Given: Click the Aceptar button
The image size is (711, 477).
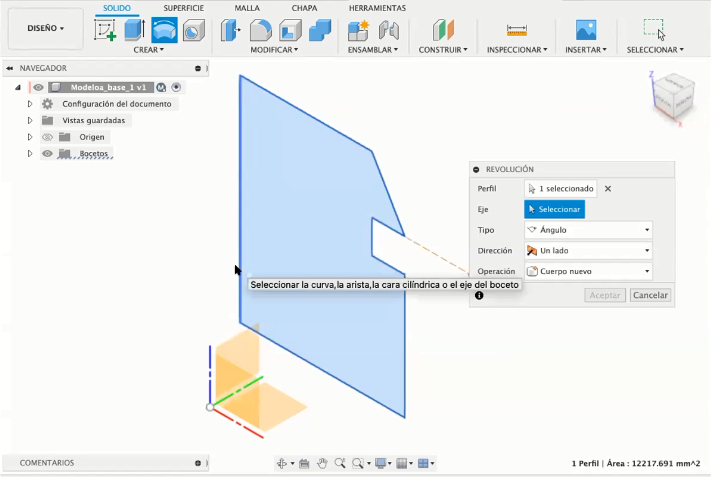Looking at the screenshot, I should [x=605, y=295].
